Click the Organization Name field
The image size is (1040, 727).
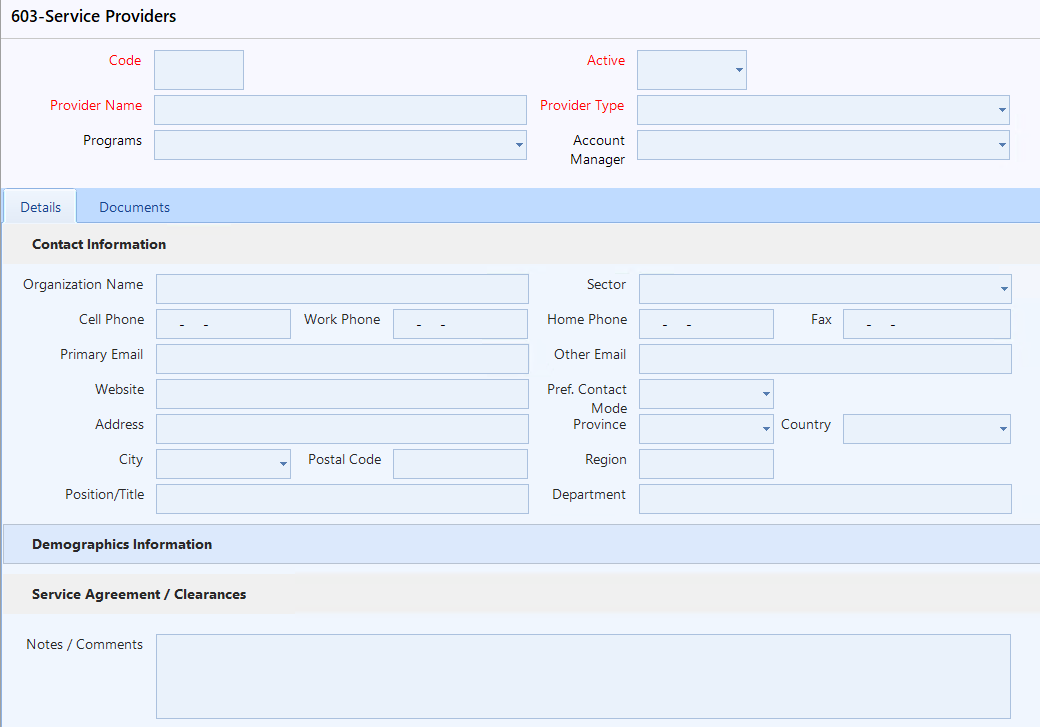342,289
